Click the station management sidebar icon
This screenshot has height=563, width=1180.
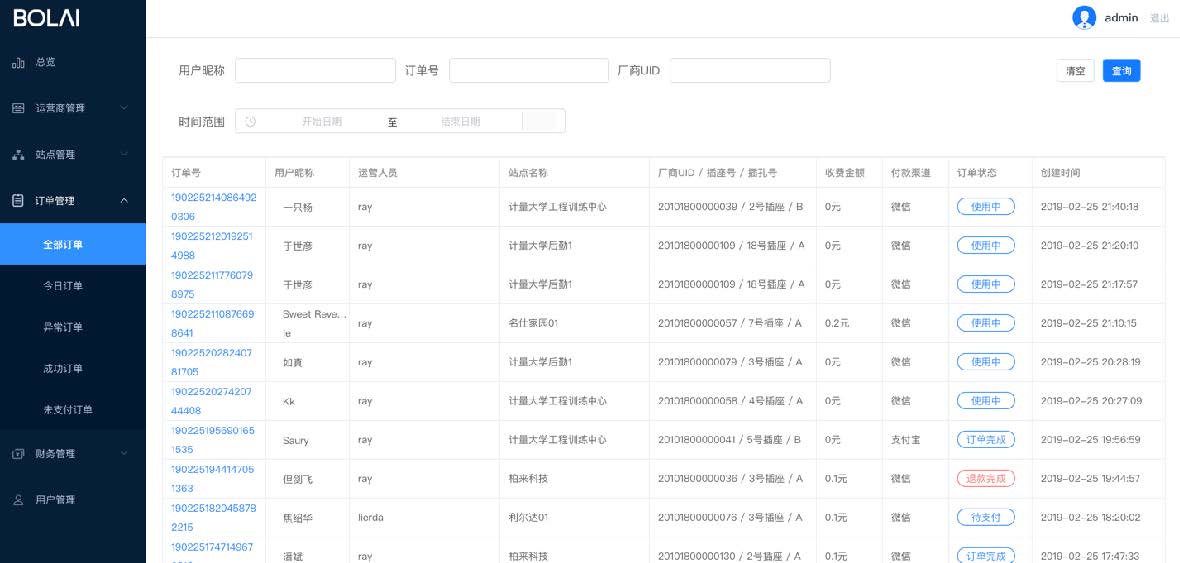(19, 154)
